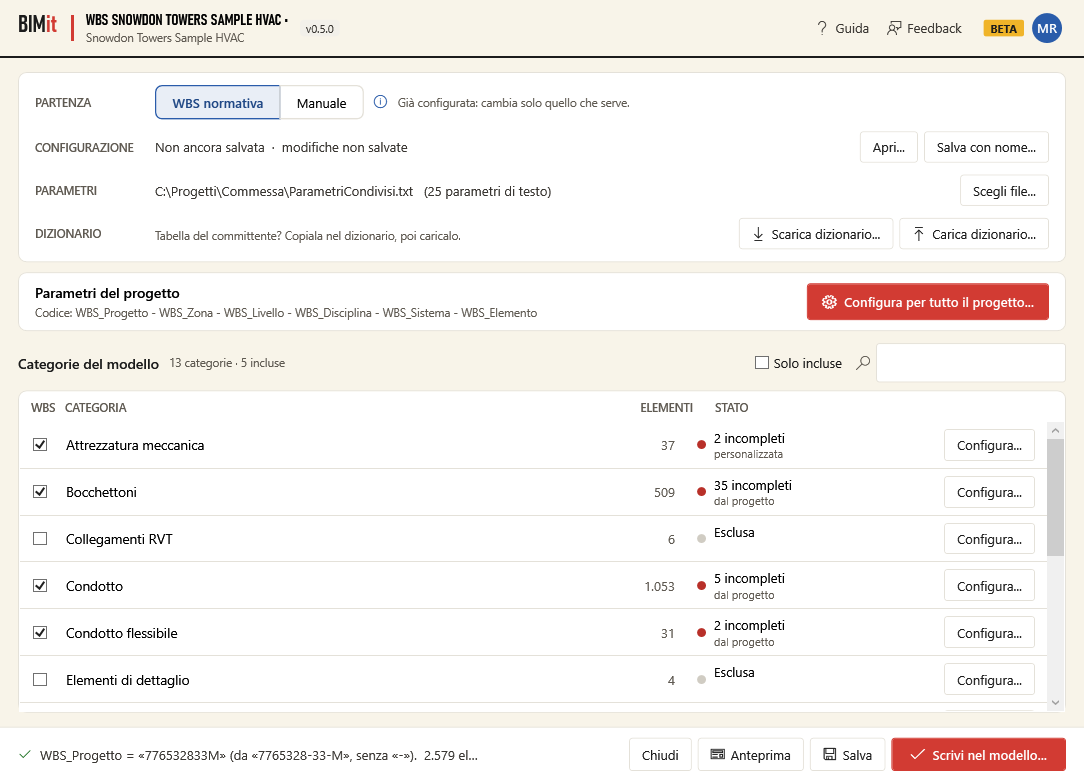Click Carica dizionario...
Screen dimensions: 1084x781
973,234
